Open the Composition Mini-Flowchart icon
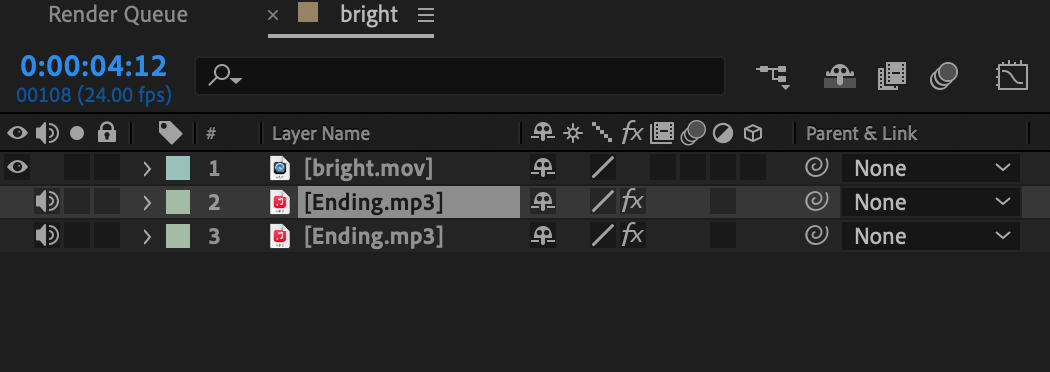The width and height of the screenshot is (1050, 372). tap(773, 76)
